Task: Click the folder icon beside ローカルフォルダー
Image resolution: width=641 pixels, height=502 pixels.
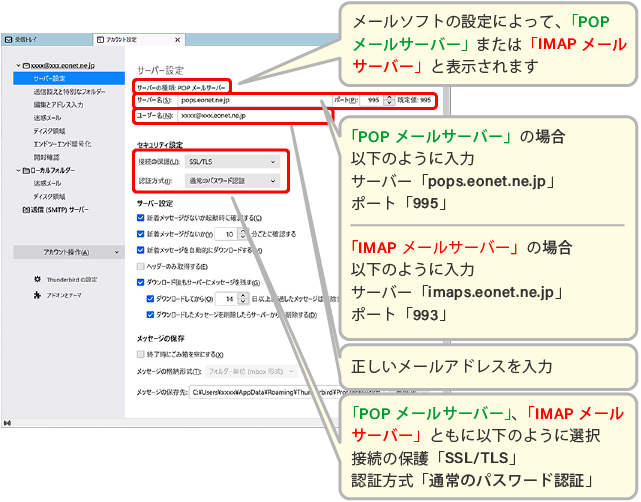Action: click(26, 170)
